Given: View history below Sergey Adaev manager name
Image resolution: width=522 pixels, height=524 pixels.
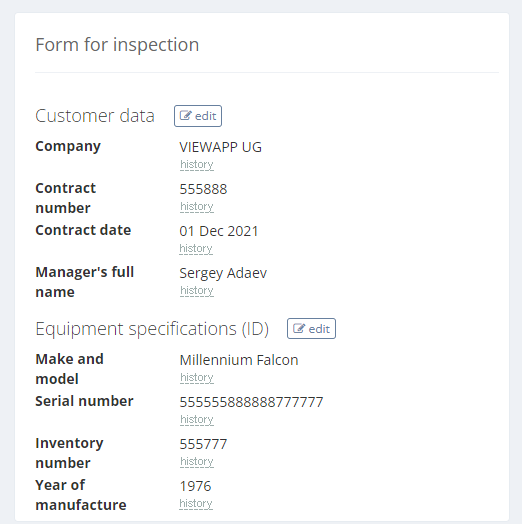Looking at the screenshot, I should pyautogui.click(x=197, y=291).
